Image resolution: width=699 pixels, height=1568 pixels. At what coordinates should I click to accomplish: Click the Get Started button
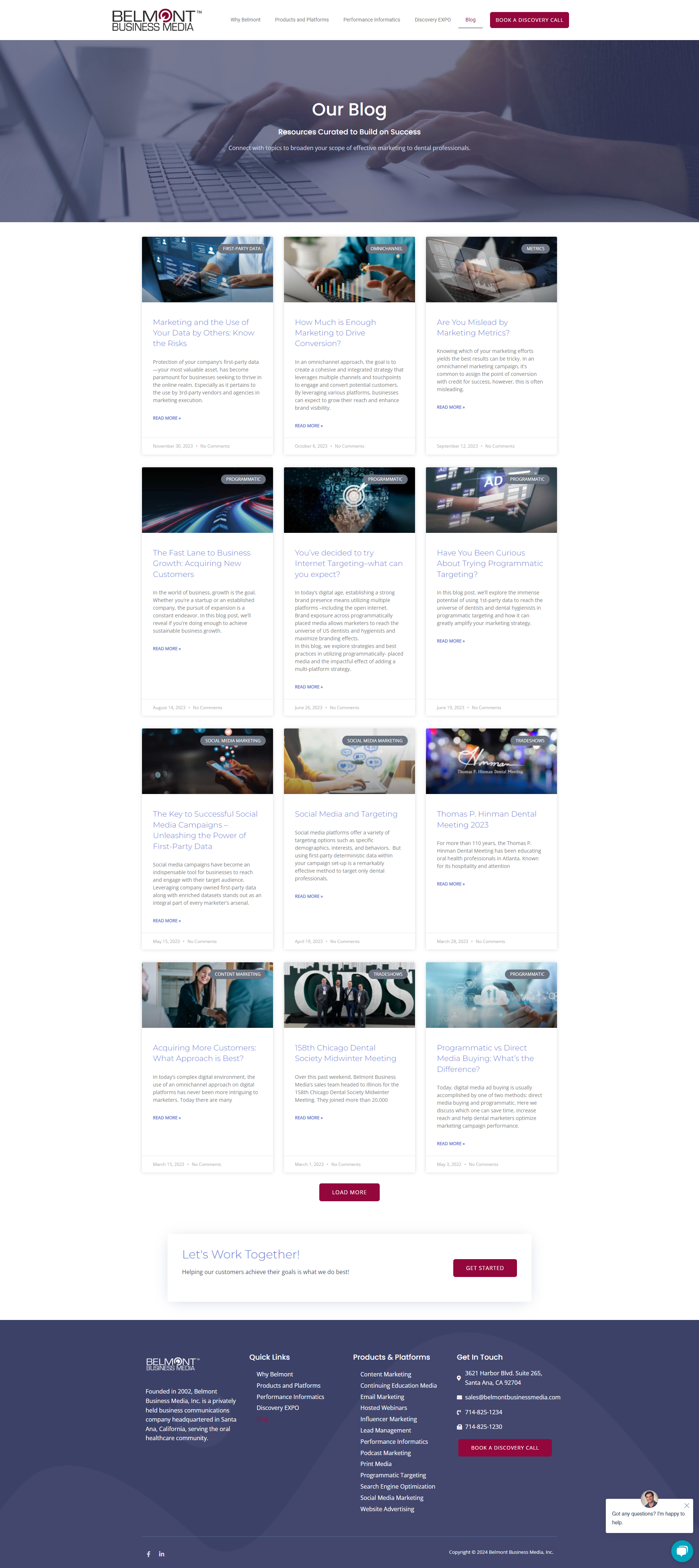(x=484, y=1268)
